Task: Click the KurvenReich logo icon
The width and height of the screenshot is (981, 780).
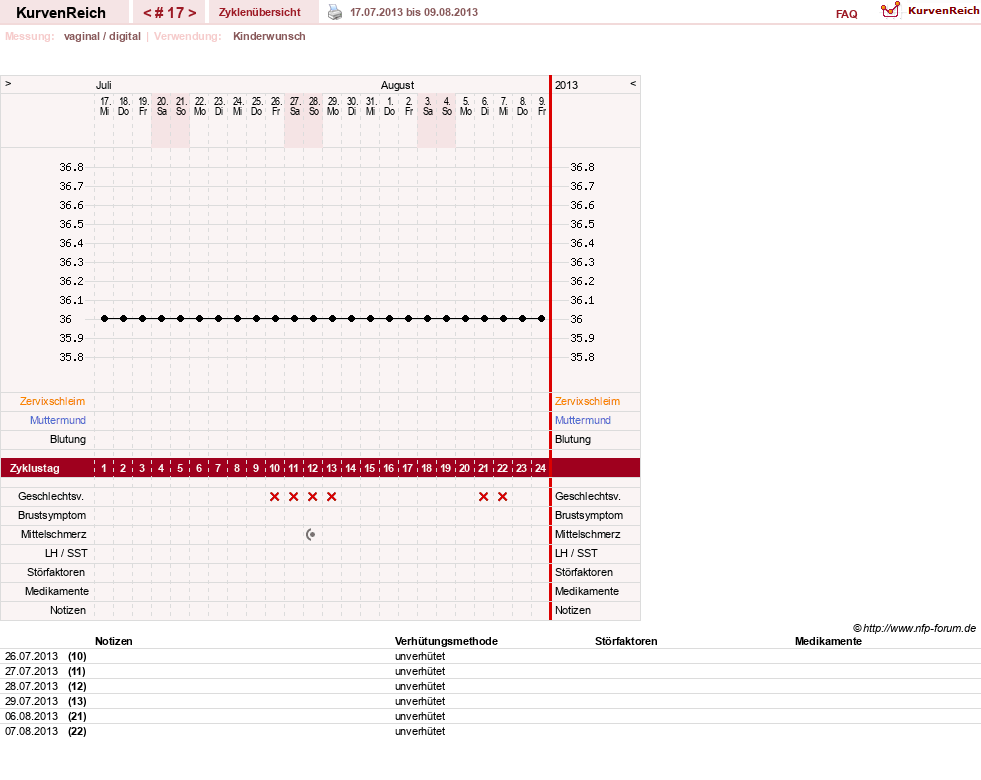Action: [x=890, y=10]
